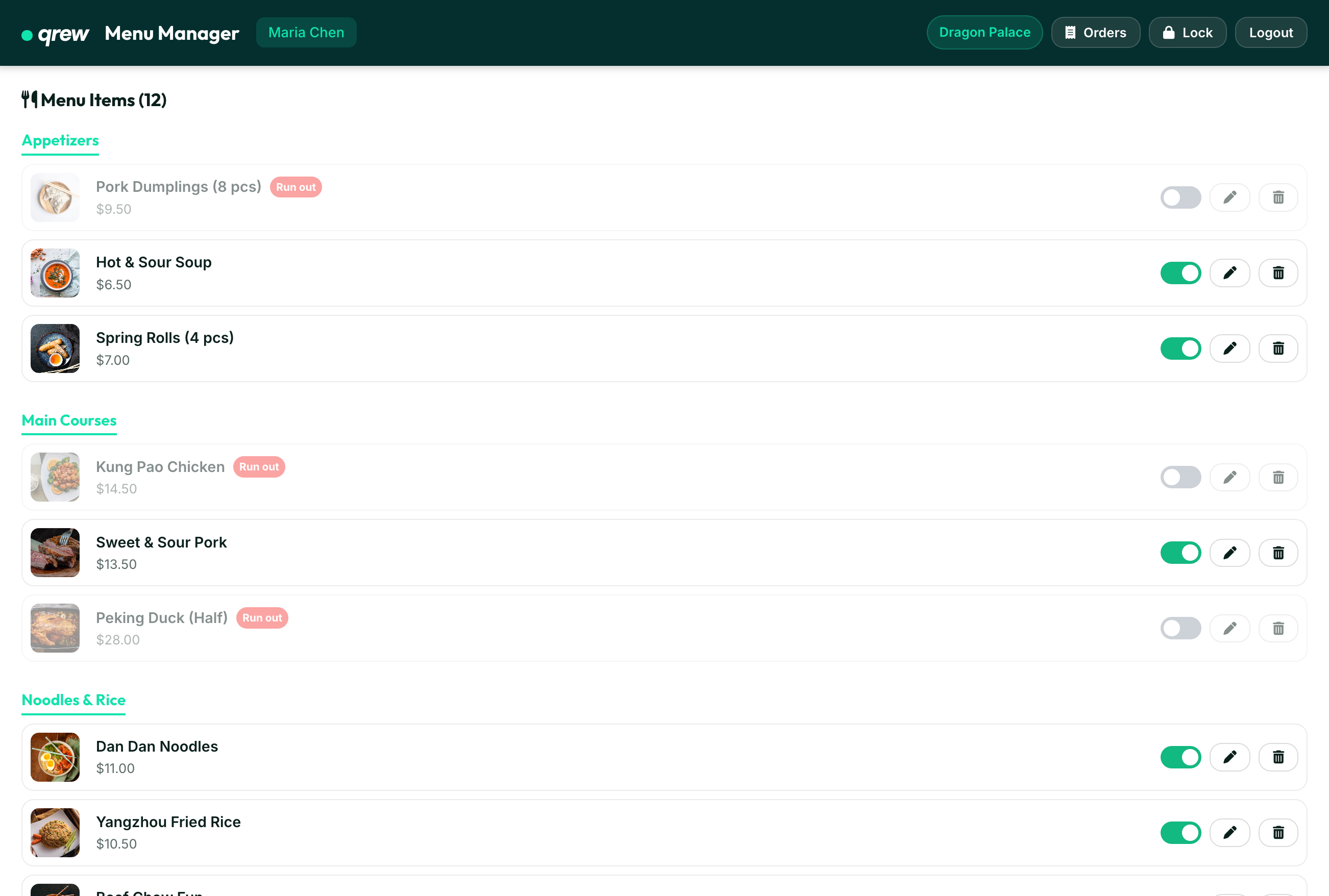Image resolution: width=1329 pixels, height=896 pixels.
Task: Click the qrew logo
Action: click(55, 33)
